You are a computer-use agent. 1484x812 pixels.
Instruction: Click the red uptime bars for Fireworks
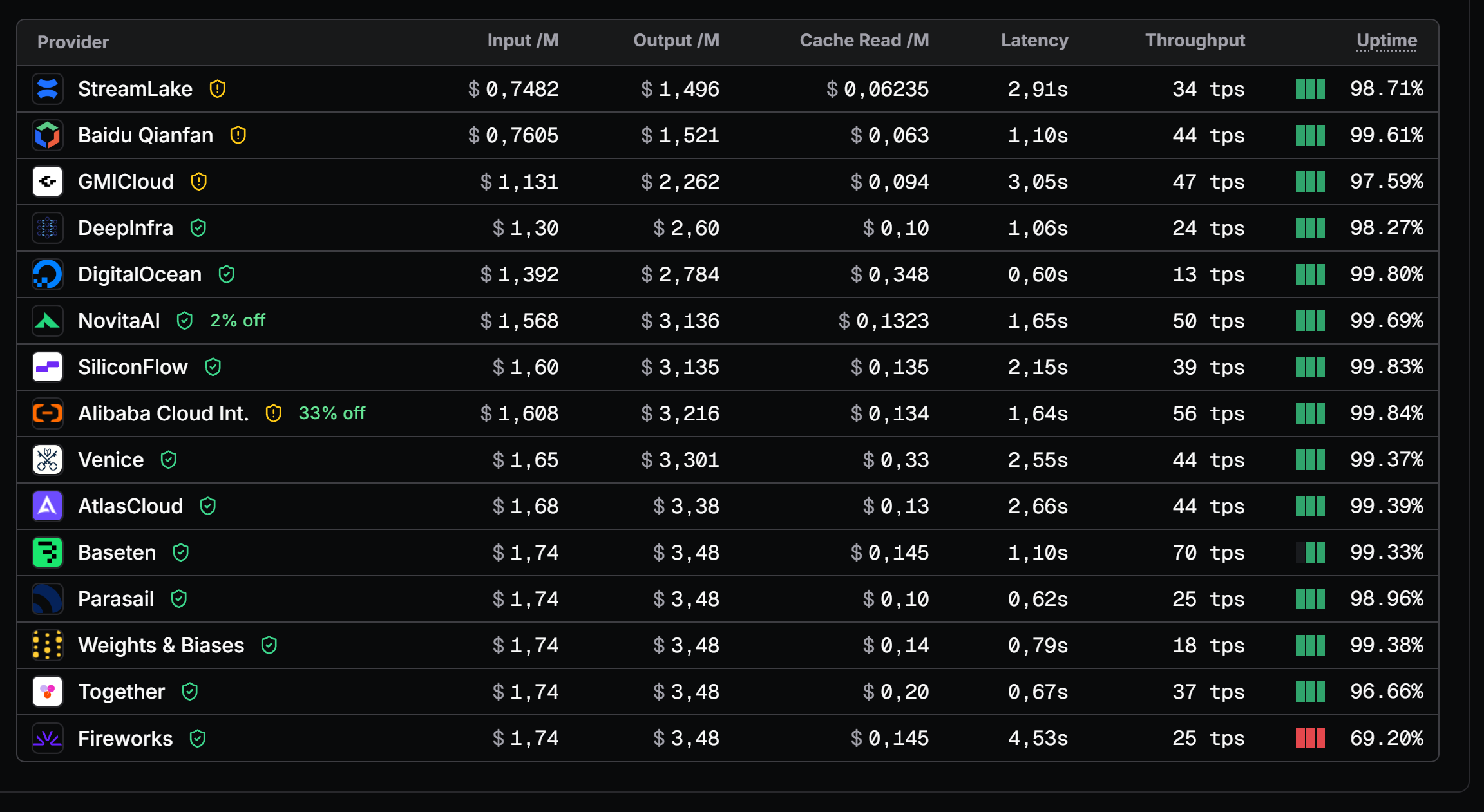1310,738
